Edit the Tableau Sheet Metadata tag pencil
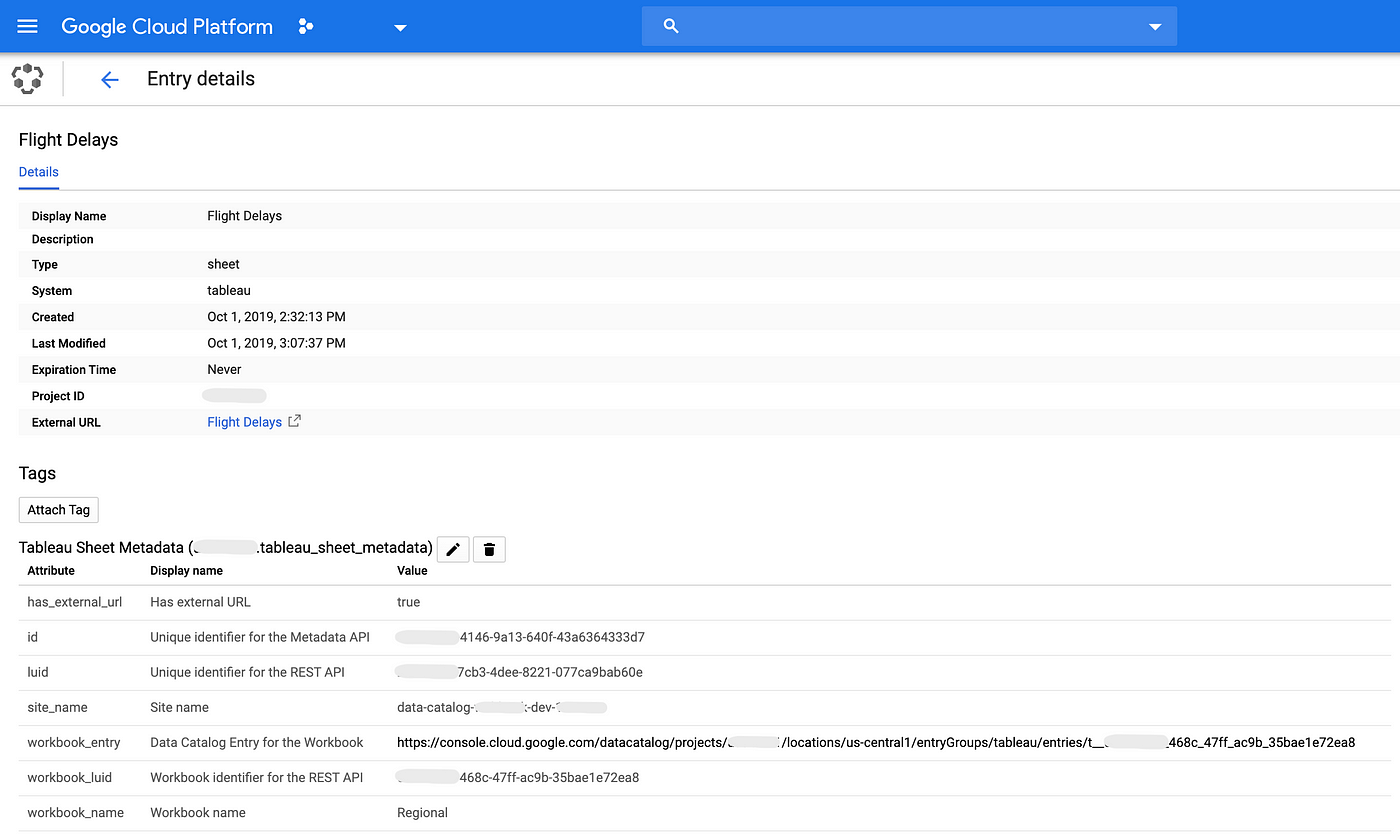This screenshot has height=840, width=1400. [453, 549]
